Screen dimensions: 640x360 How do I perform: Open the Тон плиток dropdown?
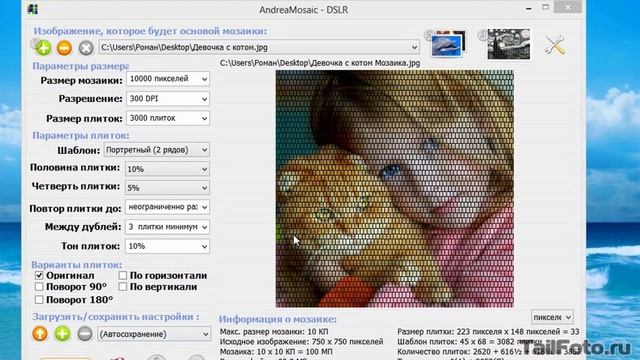[x=167, y=246]
